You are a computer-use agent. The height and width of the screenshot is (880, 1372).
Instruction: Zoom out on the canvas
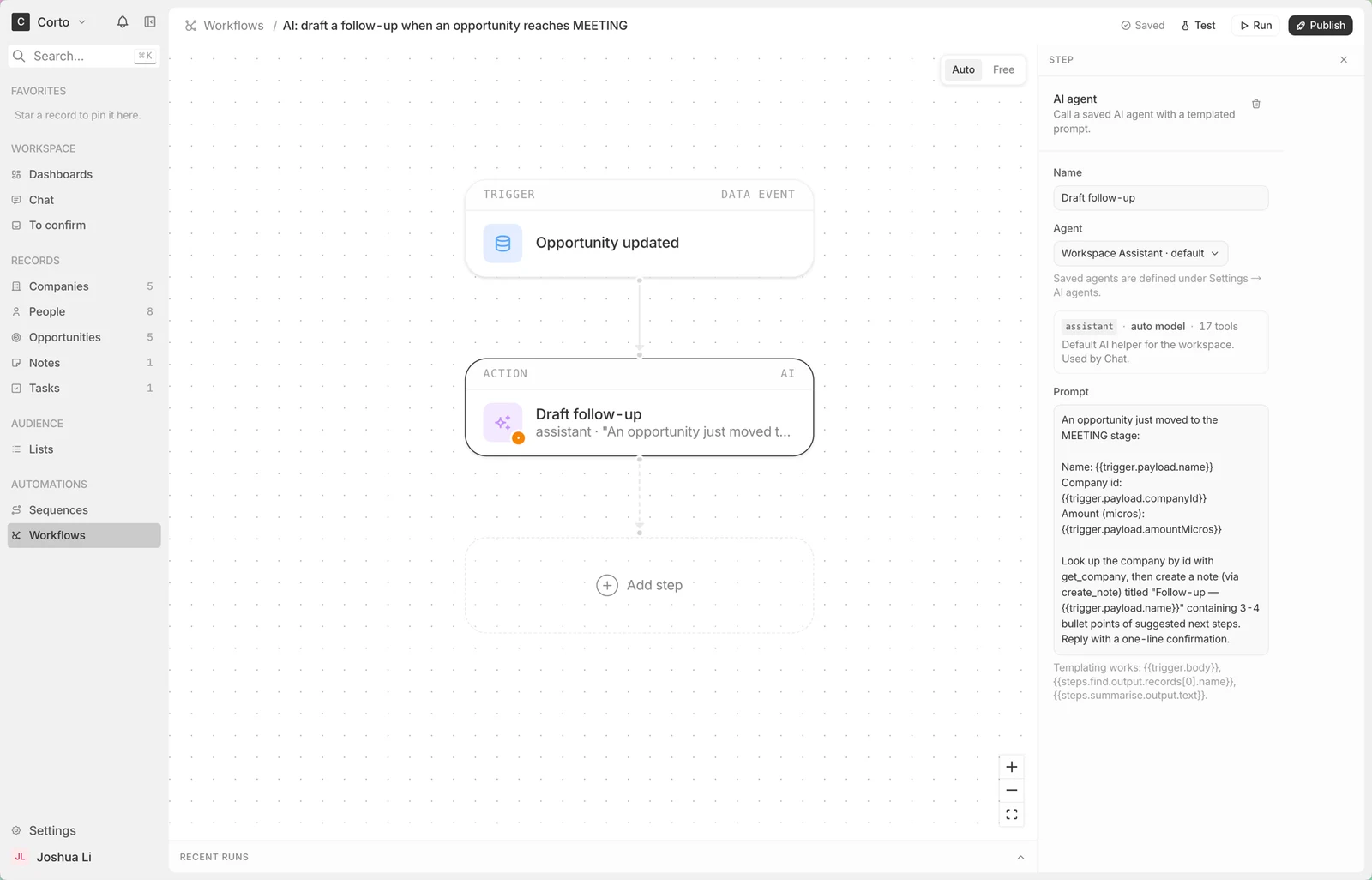[1012, 791]
